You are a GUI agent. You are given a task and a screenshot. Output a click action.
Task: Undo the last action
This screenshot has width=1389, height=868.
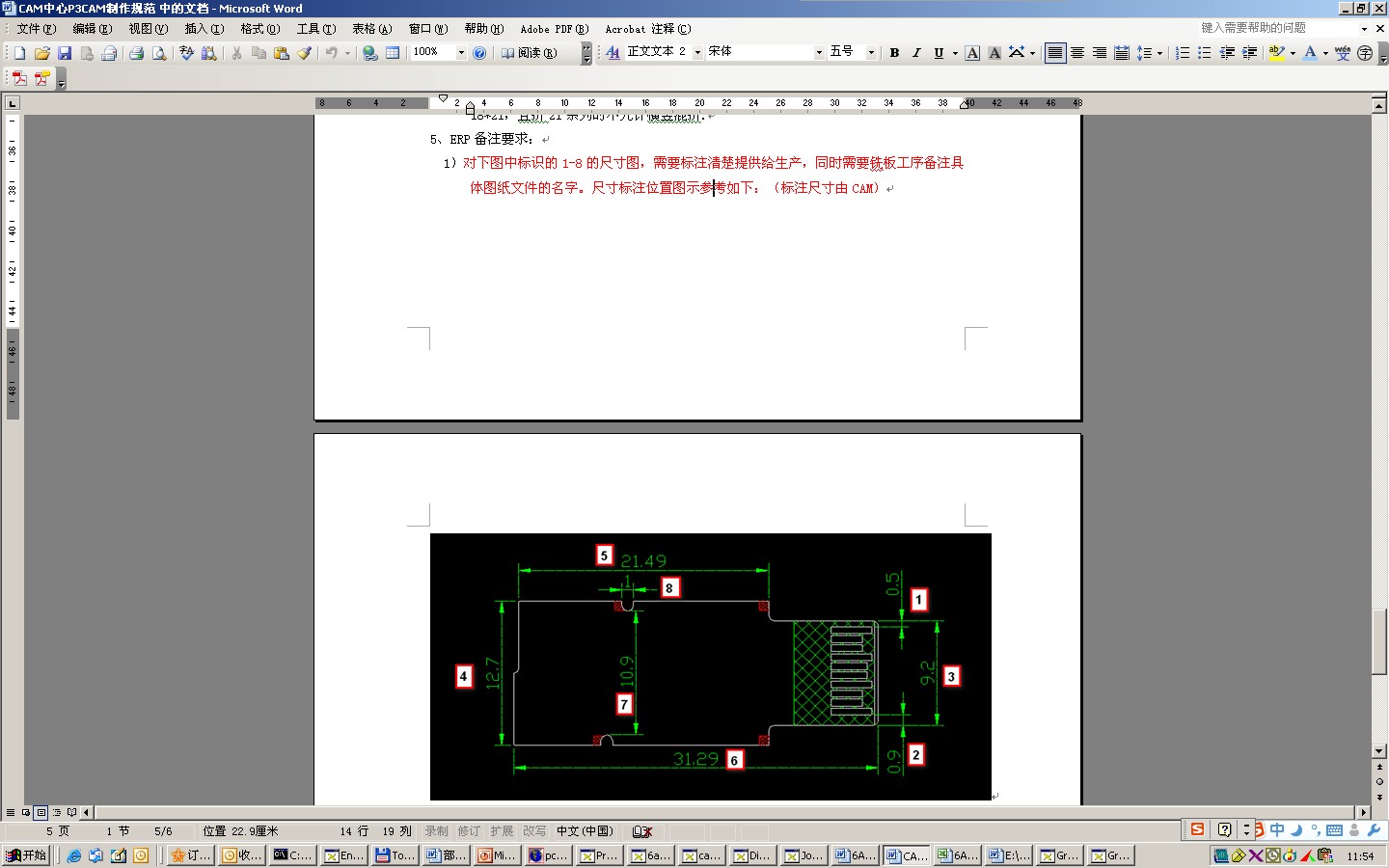pos(331,53)
